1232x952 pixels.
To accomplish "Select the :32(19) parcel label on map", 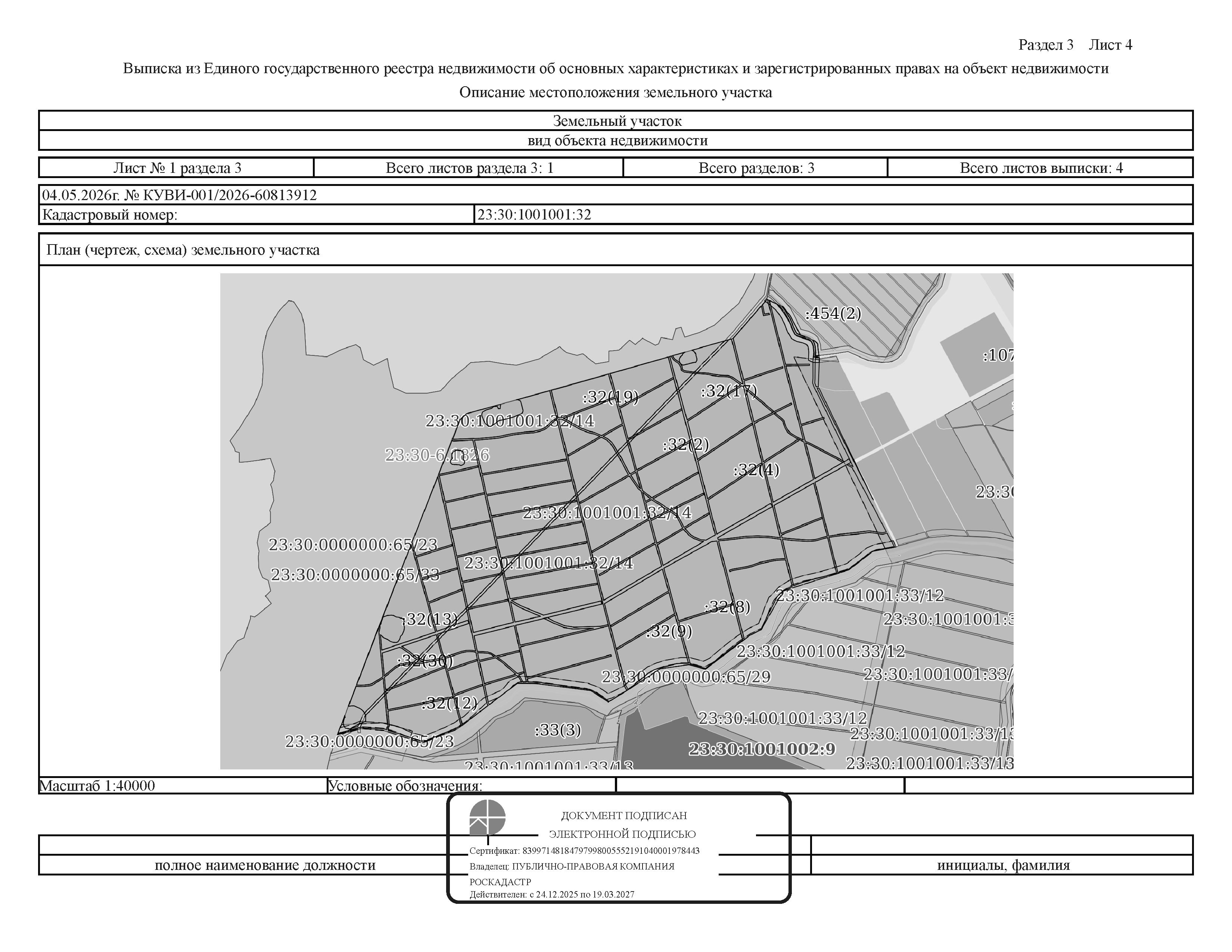I will pyautogui.click(x=610, y=397).
